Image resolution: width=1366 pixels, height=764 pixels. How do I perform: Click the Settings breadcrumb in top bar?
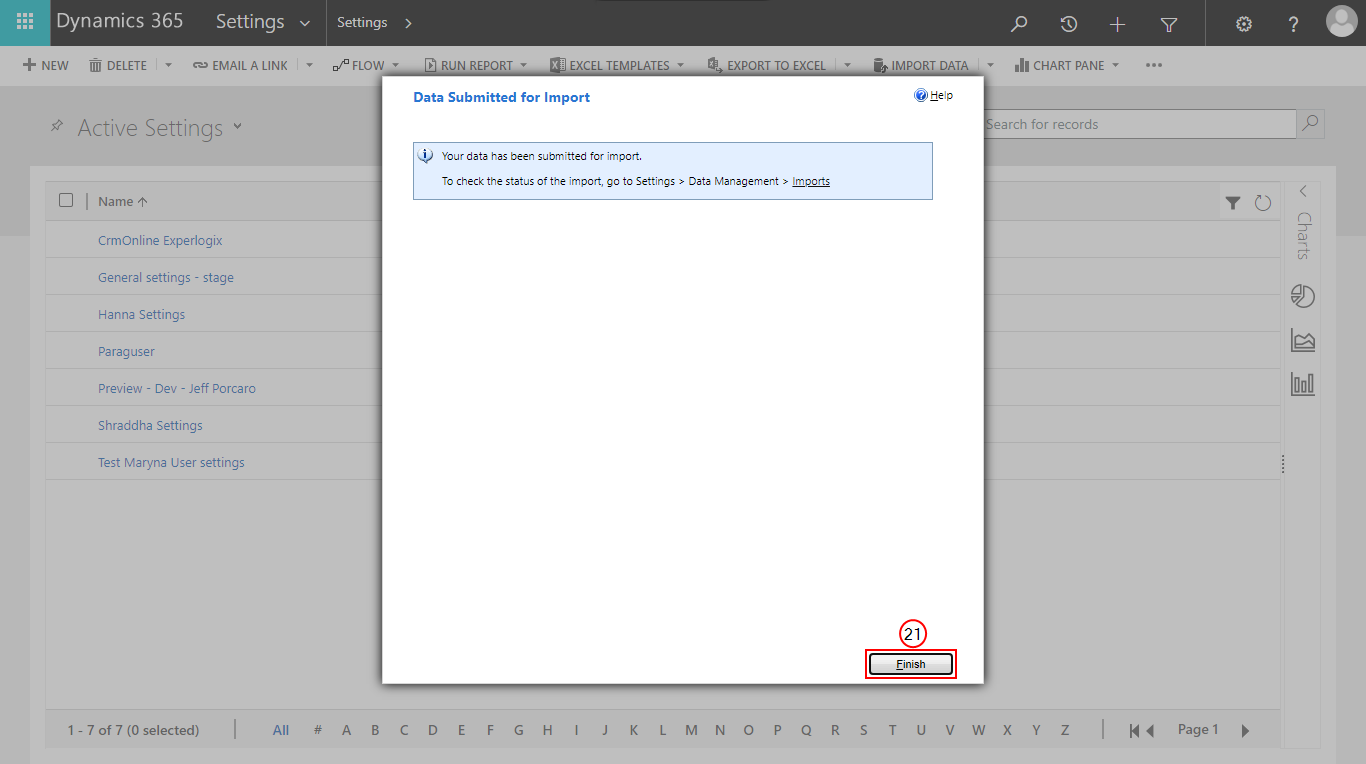point(362,22)
